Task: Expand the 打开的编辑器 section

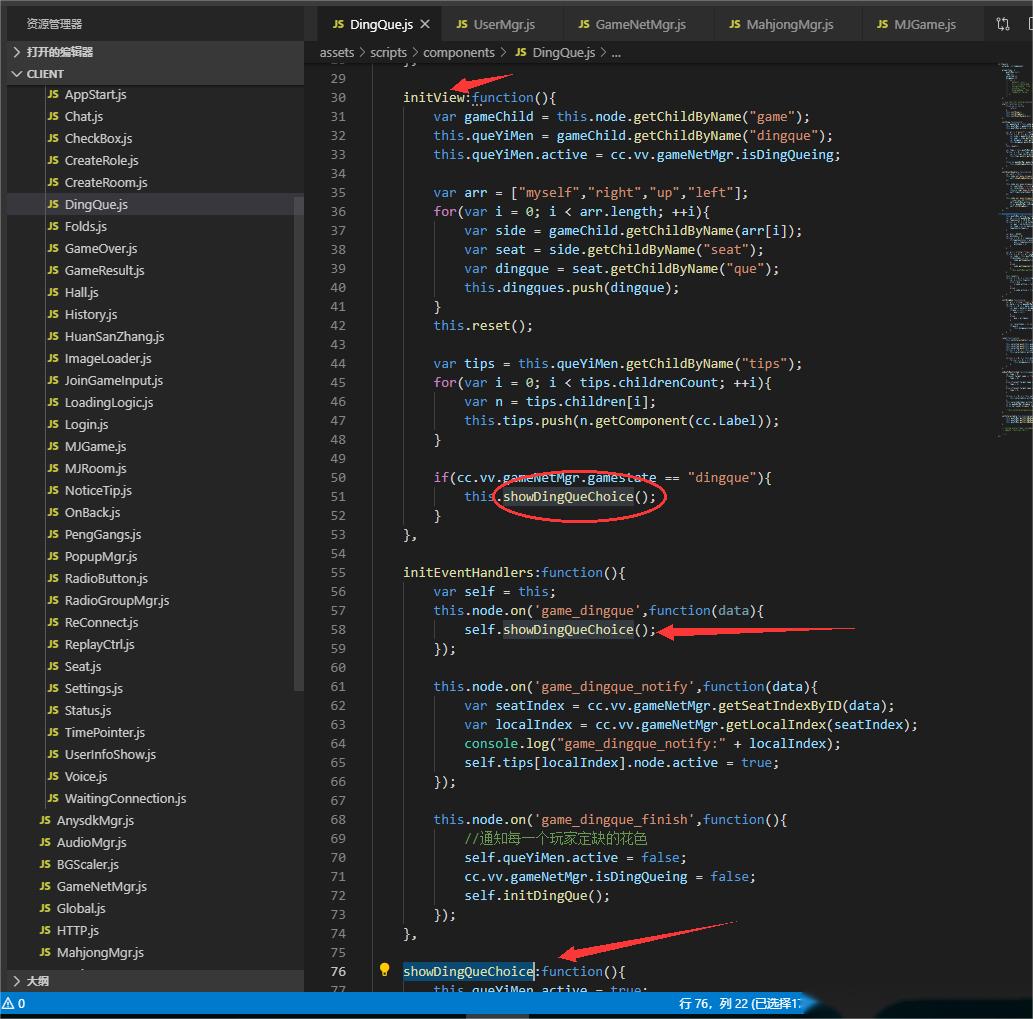Action: coord(60,52)
